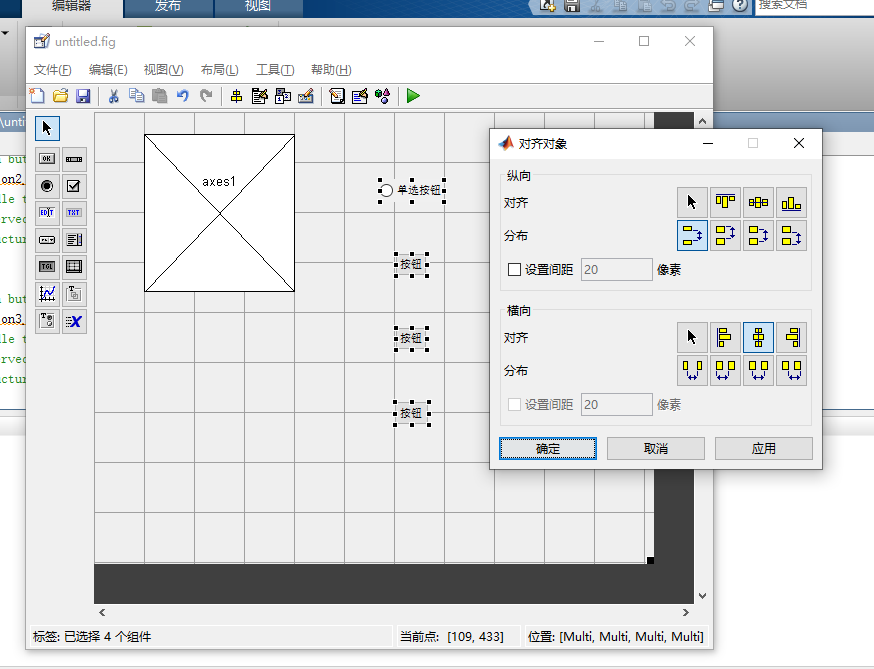Choose the ActiveX Control palette tool
Image resolution: width=874 pixels, height=669 pixels.
(74, 321)
